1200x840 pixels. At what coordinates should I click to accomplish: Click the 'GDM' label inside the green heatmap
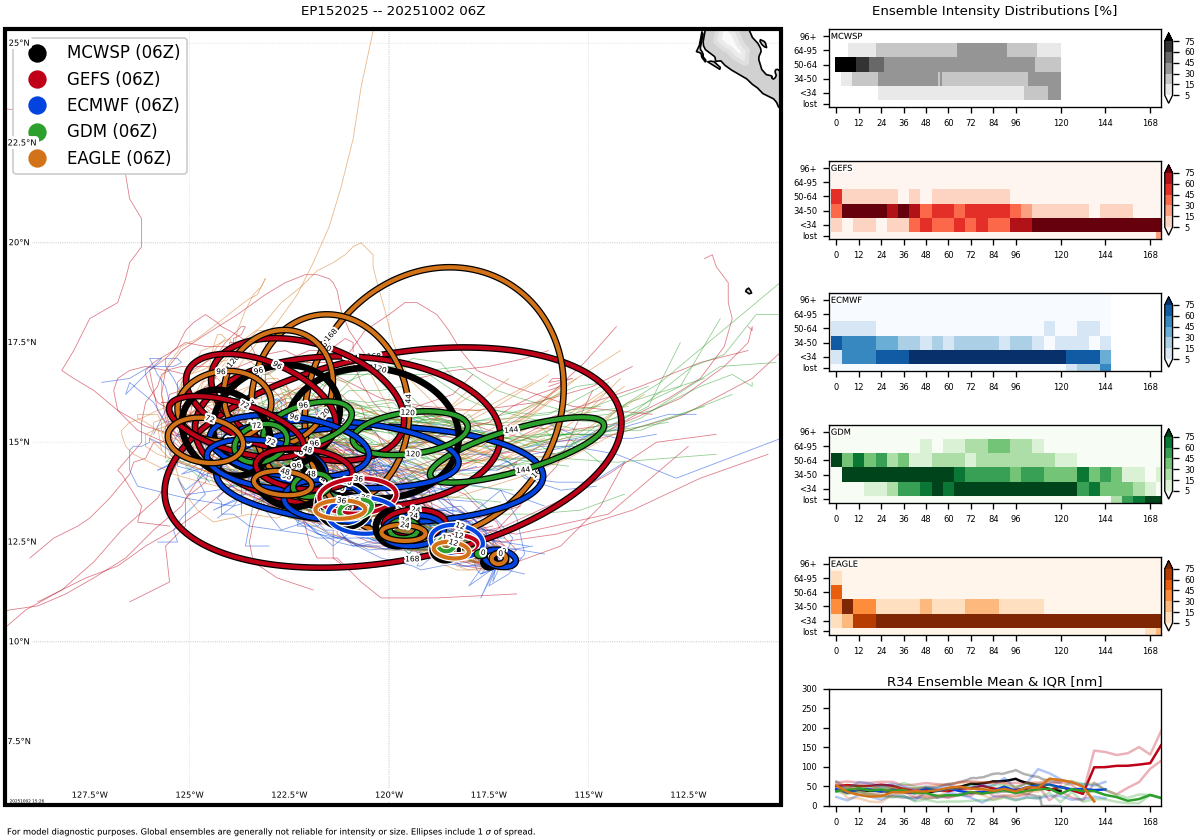coord(840,433)
